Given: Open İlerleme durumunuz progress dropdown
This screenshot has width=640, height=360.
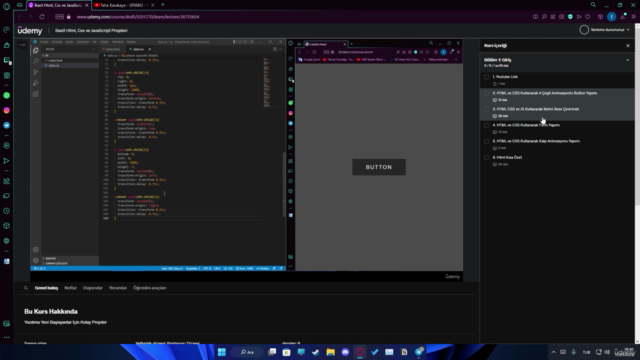Looking at the screenshot, I should 604,30.
